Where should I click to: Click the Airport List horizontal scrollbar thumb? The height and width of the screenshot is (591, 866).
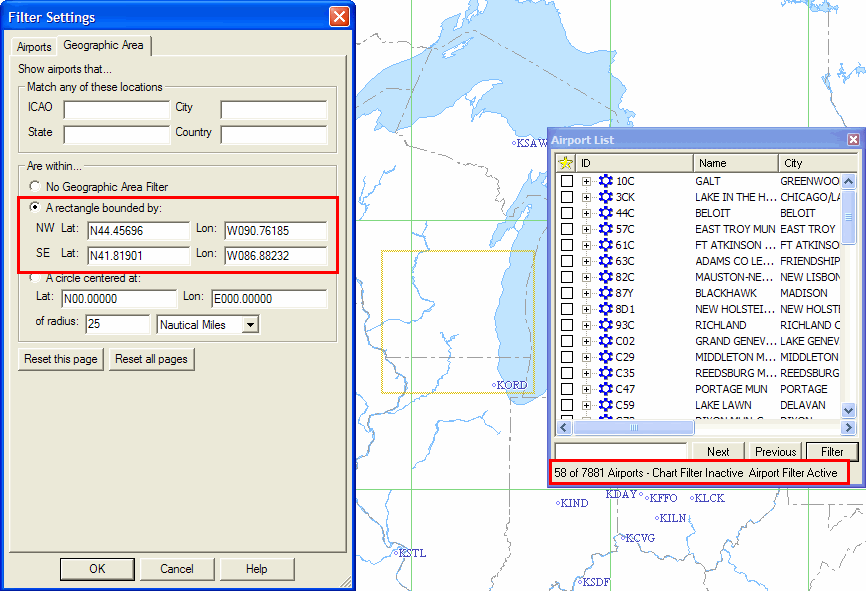(x=633, y=428)
